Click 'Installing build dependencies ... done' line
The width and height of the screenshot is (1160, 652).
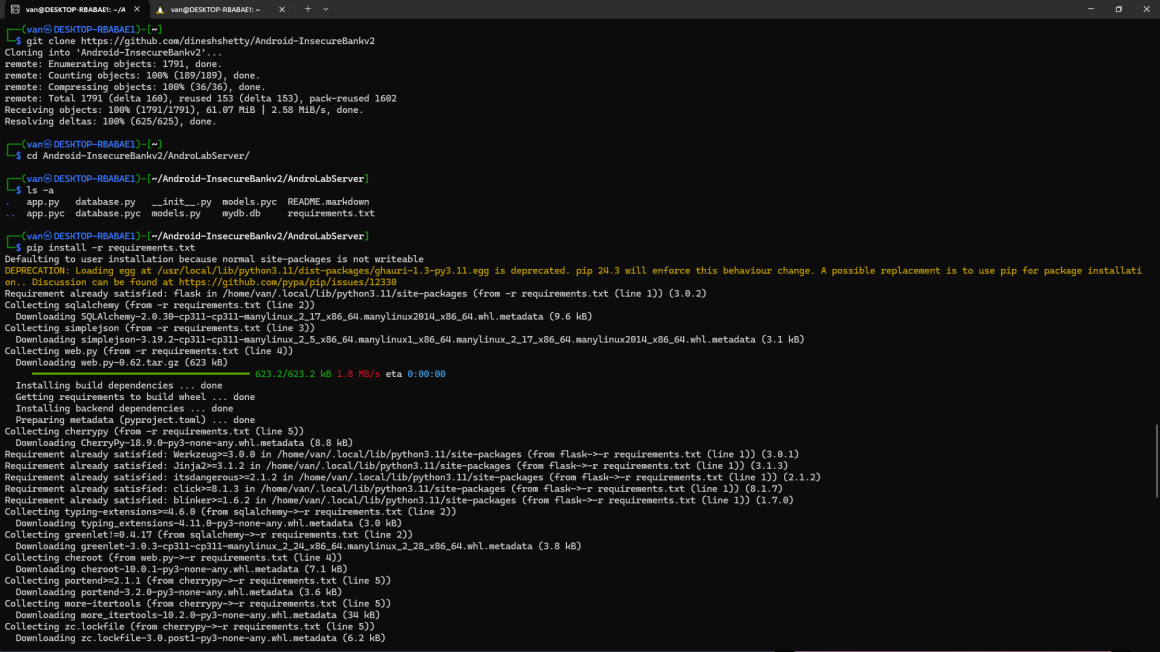[x=119, y=386]
